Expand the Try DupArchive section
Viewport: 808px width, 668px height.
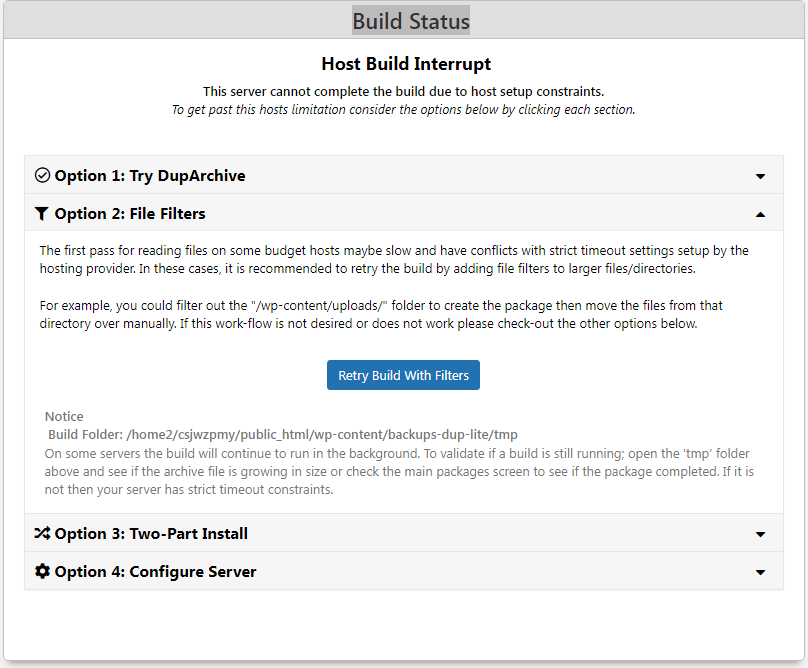(400, 175)
